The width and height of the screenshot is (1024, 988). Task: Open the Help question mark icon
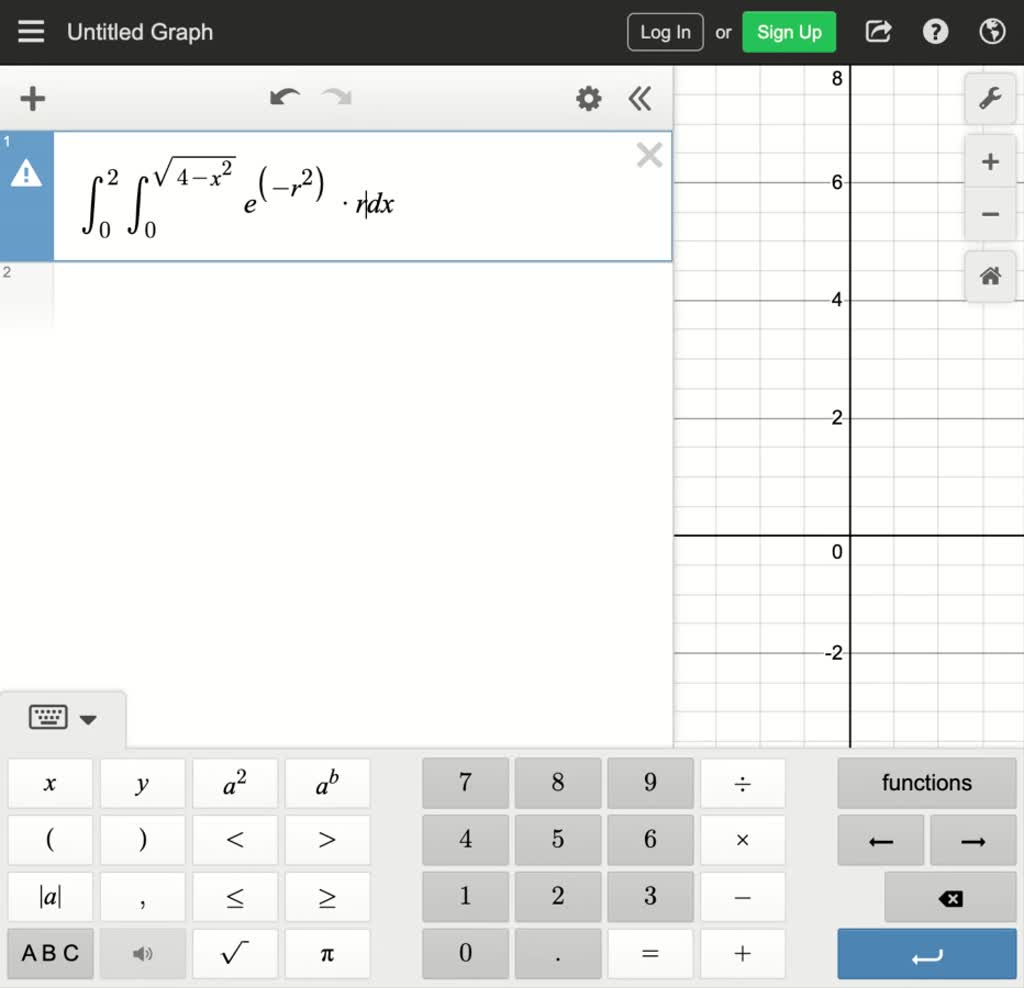[x=935, y=32]
